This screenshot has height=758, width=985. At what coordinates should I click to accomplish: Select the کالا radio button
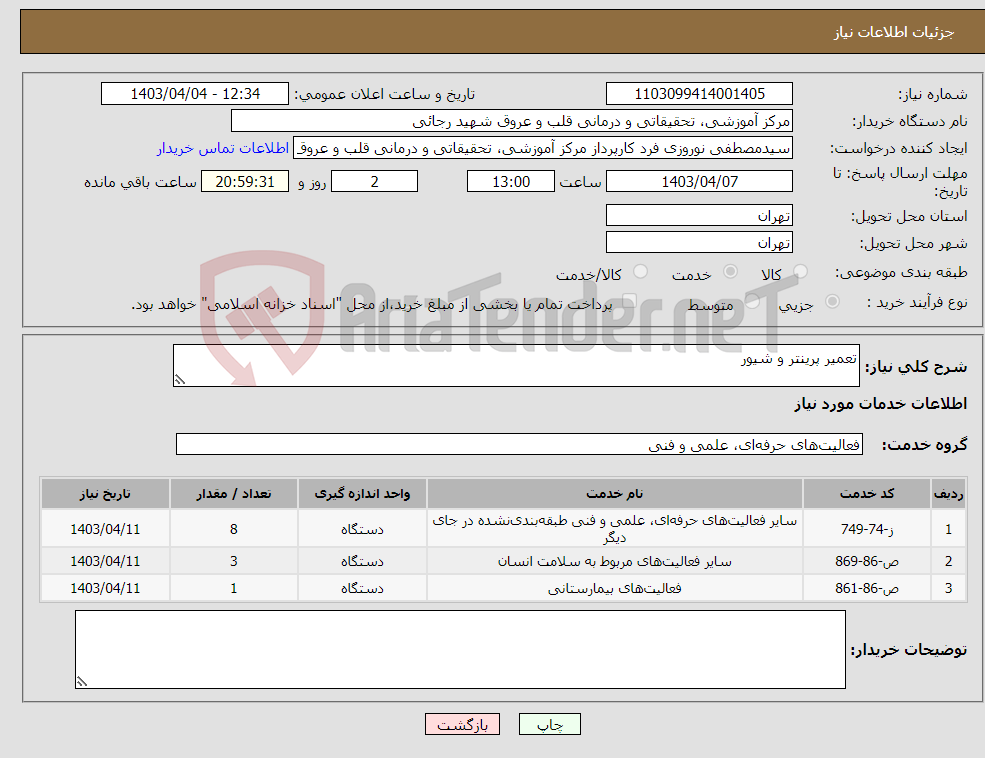pos(800,272)
